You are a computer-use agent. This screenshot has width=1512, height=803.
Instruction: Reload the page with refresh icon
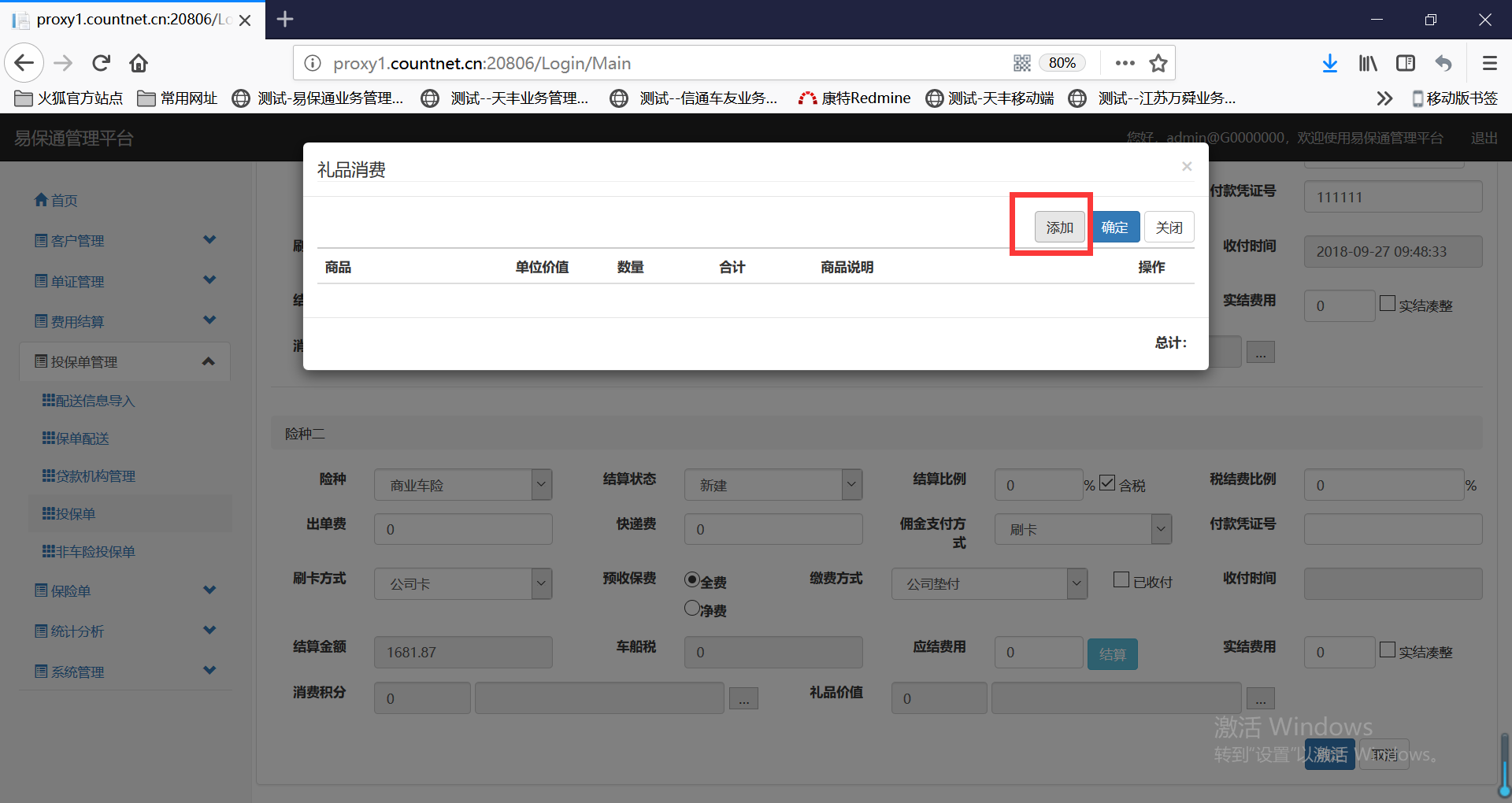coord(101,63)
